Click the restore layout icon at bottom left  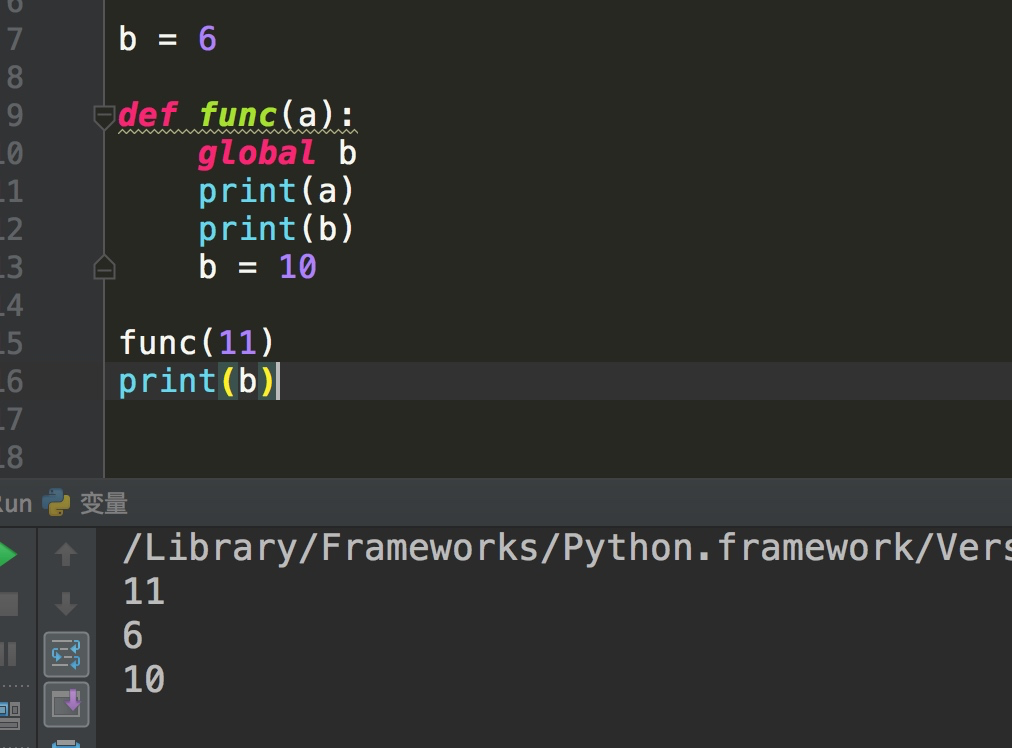(x=10, y=716)
